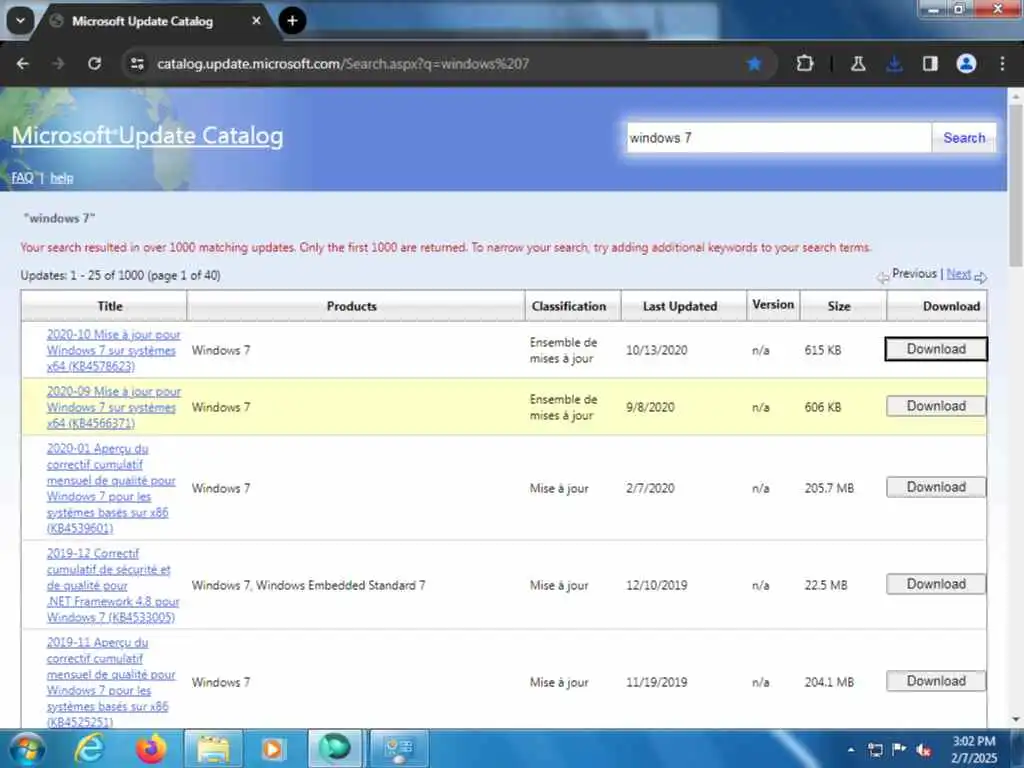Open the network tray icon
Screen dimensions: 1024x768
click(875, 749)
